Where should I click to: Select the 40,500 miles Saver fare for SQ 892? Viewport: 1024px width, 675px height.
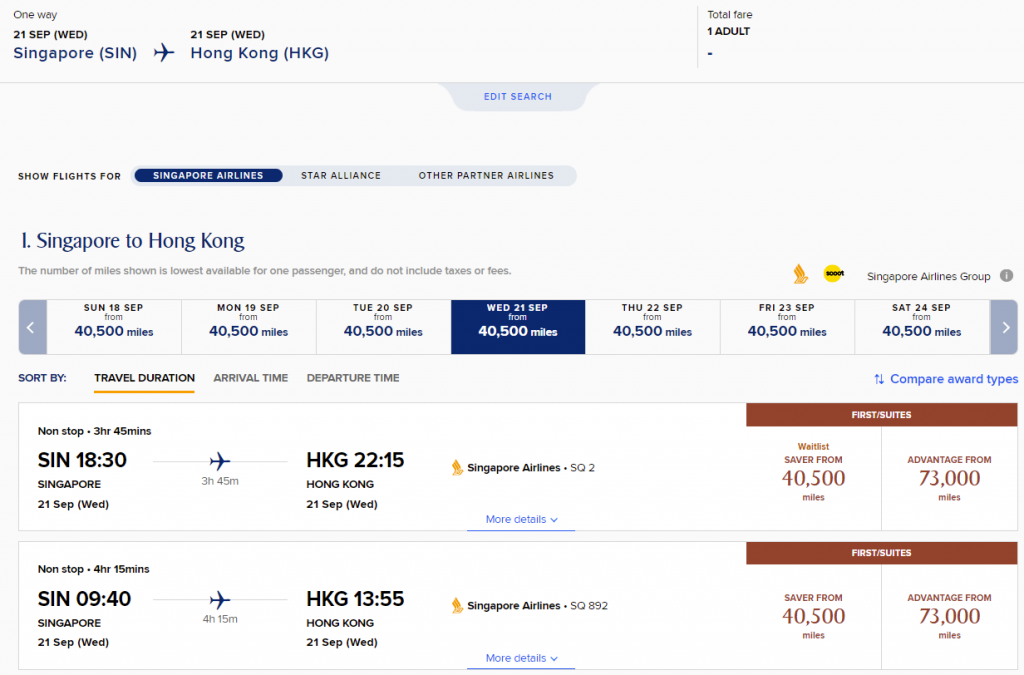point(813,617)
